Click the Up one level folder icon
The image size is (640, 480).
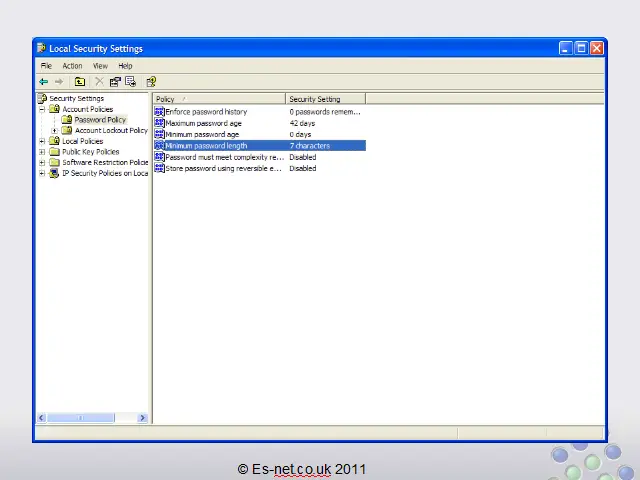tap(80, 82)
